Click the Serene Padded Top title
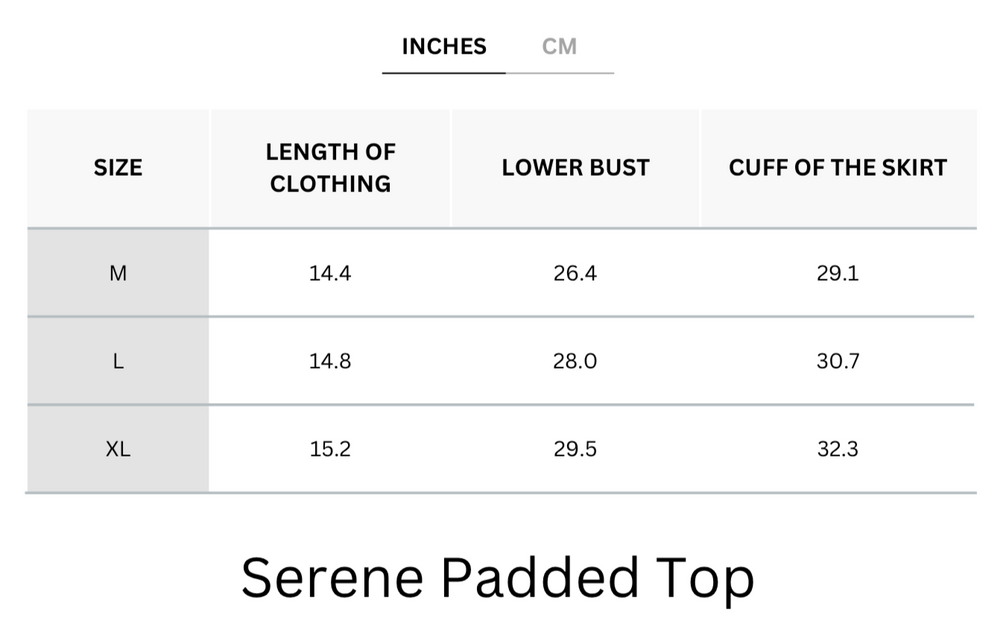This screenshot has width=1000, height=633. pyautogui.click(x=496, y=575)
